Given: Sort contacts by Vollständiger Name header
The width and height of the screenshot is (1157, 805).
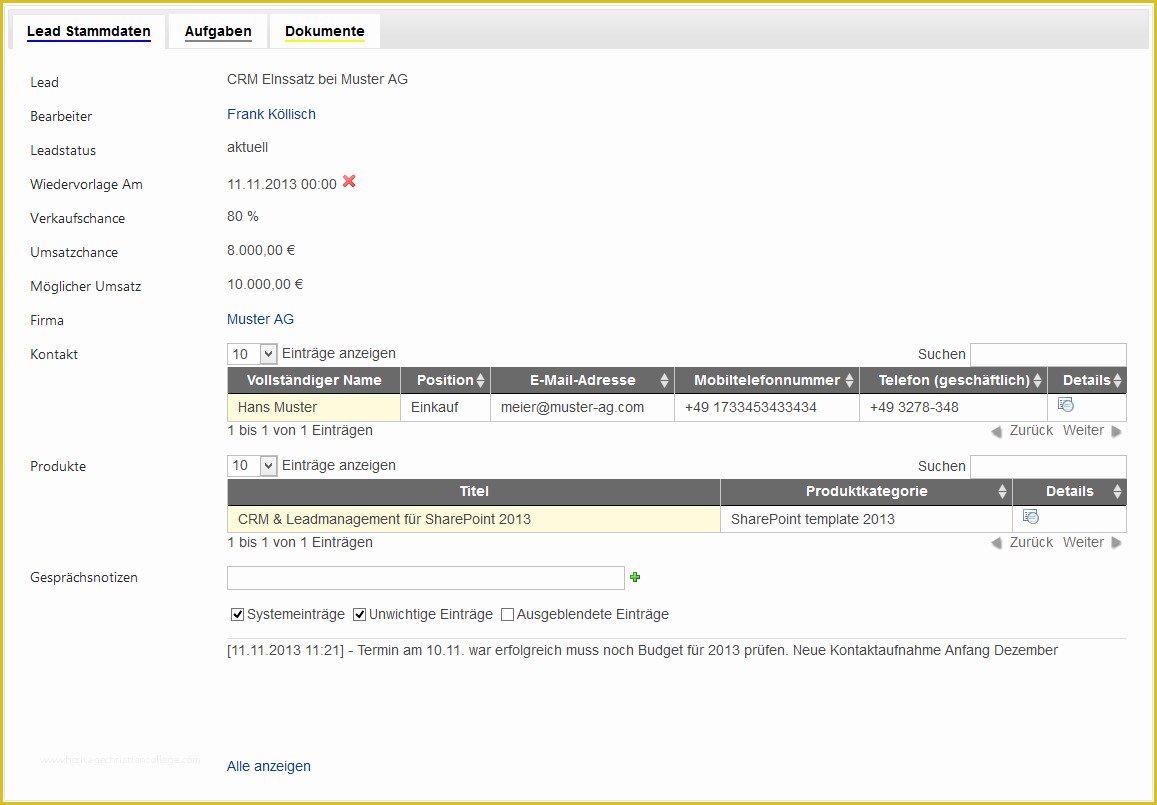Looking at the screenshot, I should coord(314,381).
